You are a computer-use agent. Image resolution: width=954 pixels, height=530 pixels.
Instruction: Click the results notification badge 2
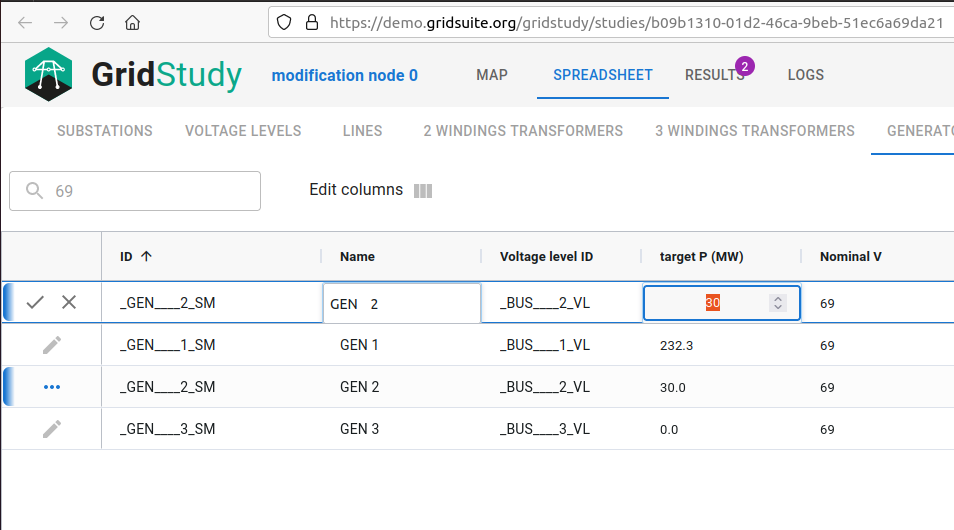(745, 67)
